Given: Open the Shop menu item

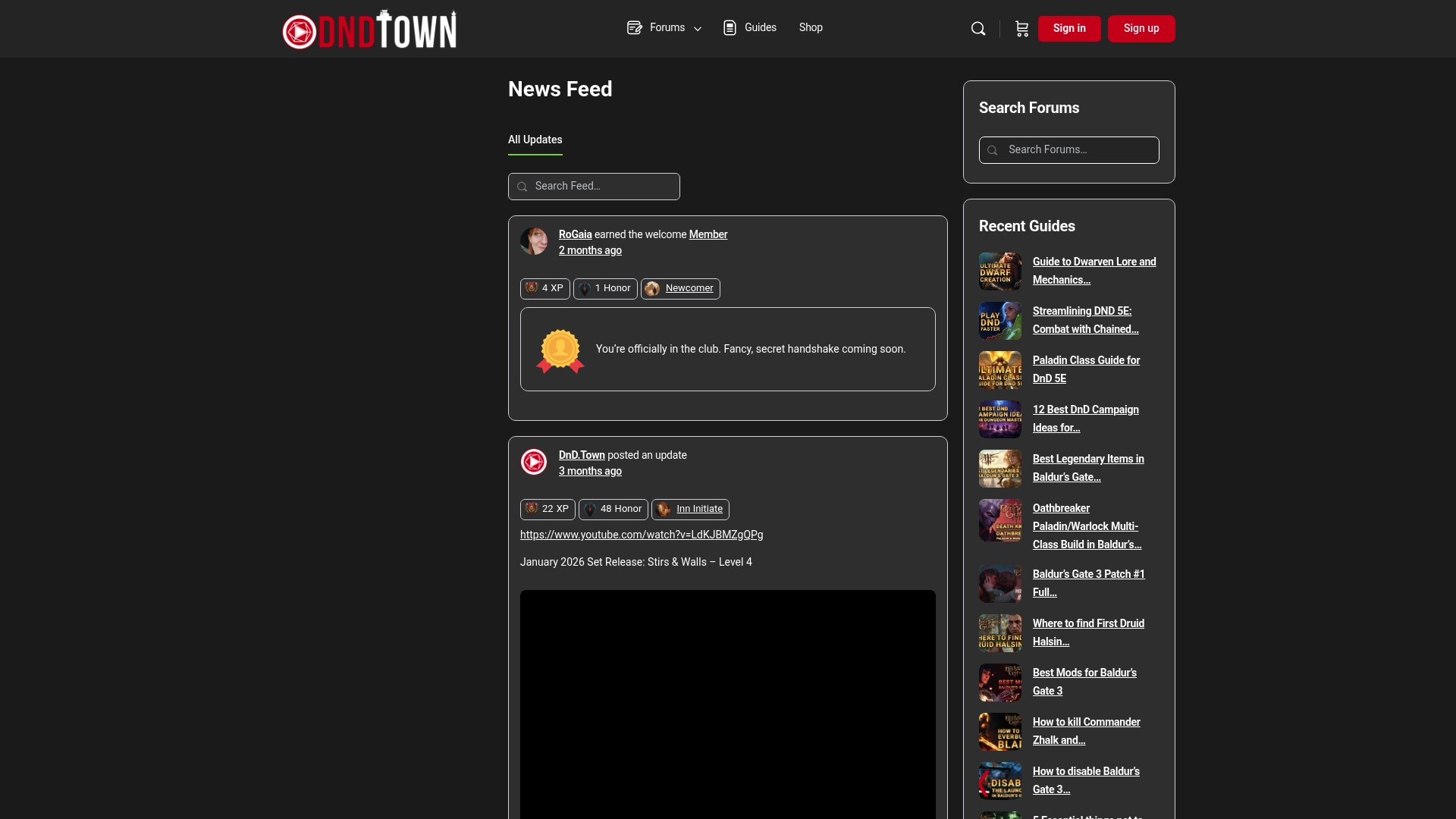Looking at the screenshot, I should pyautogui.click(x=811, y=28).
